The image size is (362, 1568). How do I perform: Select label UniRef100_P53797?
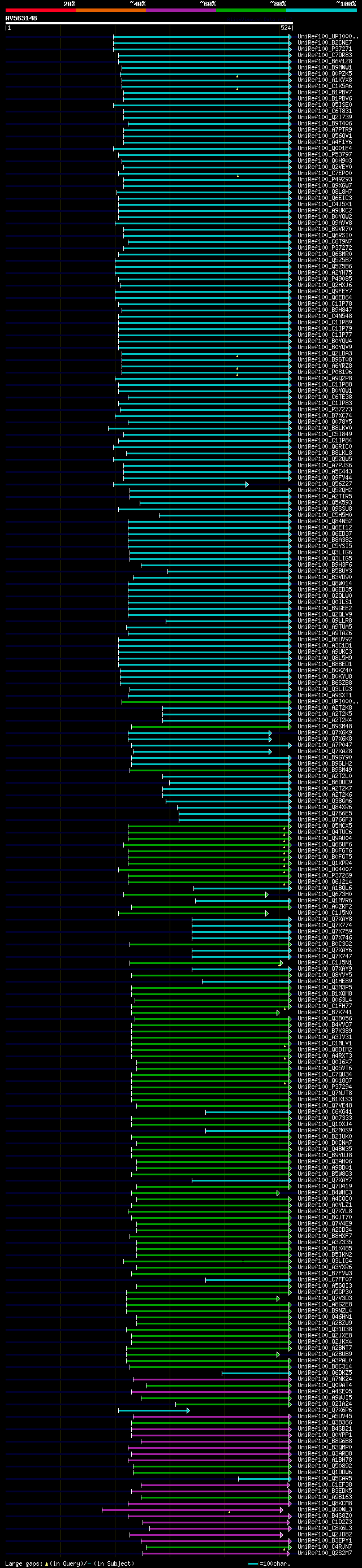tap(324, 155)
